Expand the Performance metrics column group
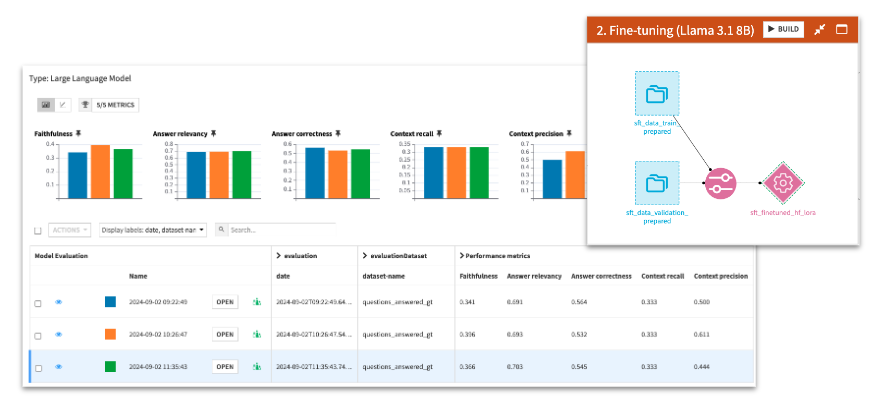 pos(462,255)
